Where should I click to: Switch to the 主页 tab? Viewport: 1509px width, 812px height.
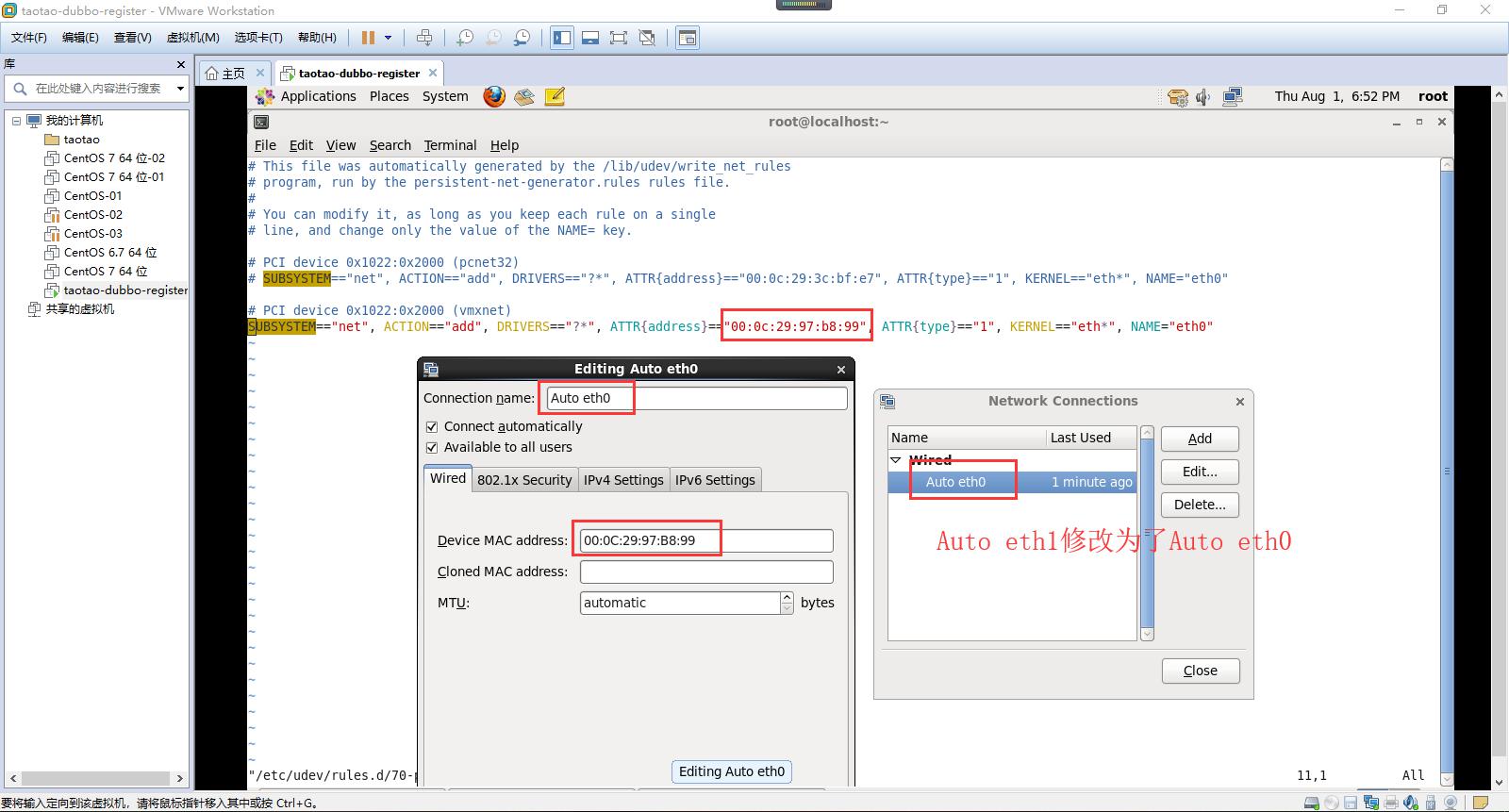234,74
